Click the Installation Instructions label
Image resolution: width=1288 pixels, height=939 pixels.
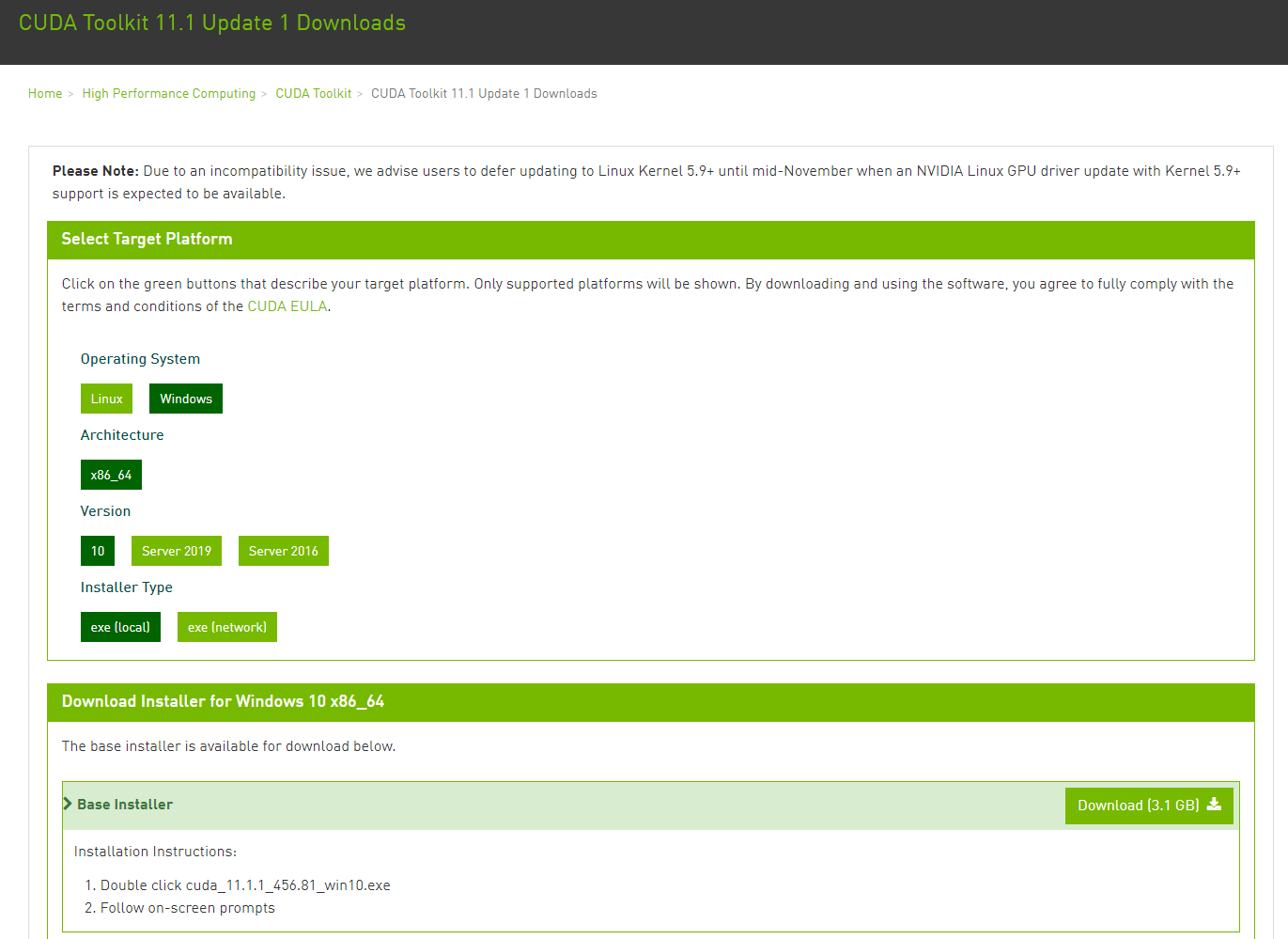[x=155, y=852]
